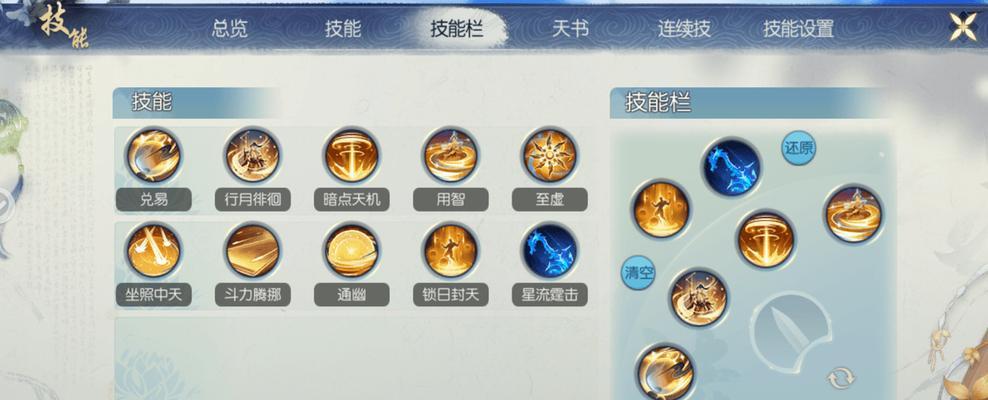
Task: Choose the 用智 skill icon in the skill list
Action: click(451, 155)
